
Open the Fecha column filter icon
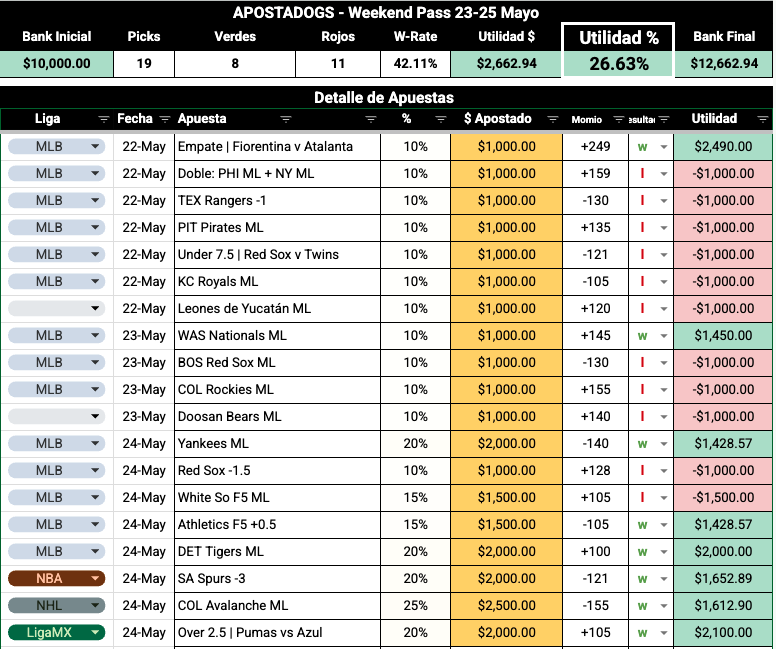pyautogui.click(x=165, y=119)
